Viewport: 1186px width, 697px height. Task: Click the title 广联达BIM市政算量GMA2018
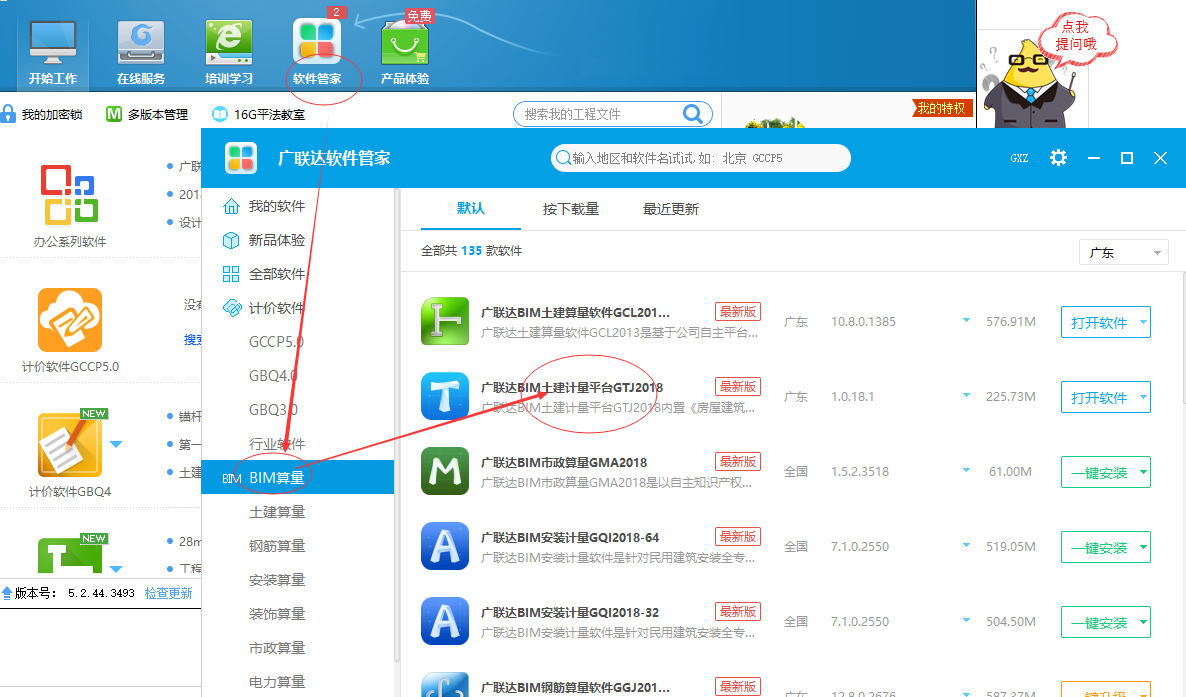(564, 462)
